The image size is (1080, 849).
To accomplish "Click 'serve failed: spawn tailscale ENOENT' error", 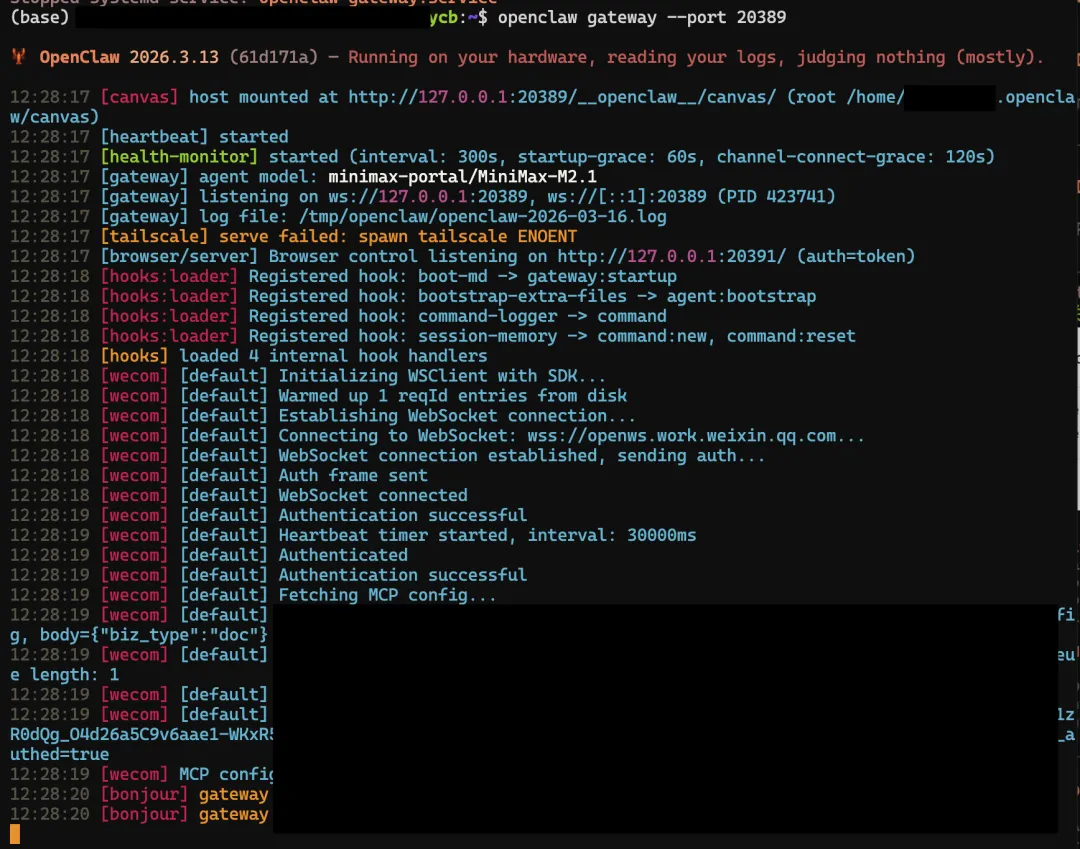I will 398,237.
